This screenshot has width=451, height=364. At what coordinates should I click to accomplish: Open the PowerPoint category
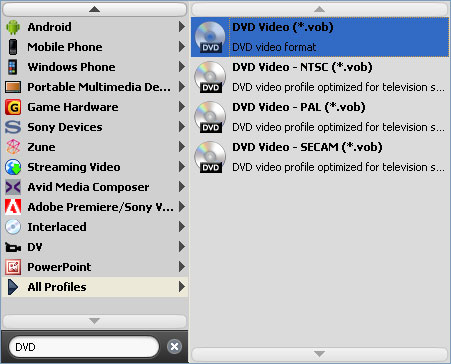pyautogui.click(x=95, y=267)
